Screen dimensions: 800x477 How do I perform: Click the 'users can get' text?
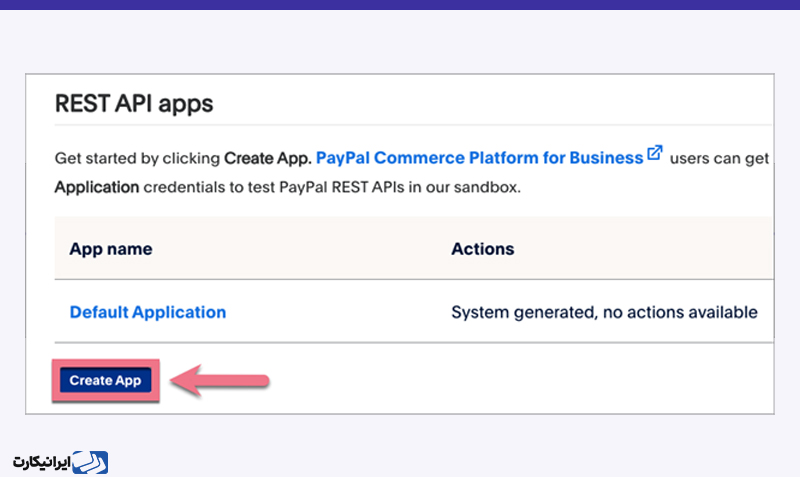(x=719, y=159)
